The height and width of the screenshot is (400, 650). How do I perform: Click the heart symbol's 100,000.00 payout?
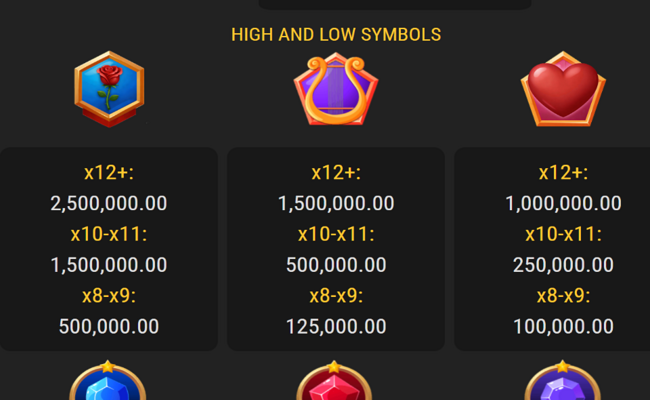563,326
